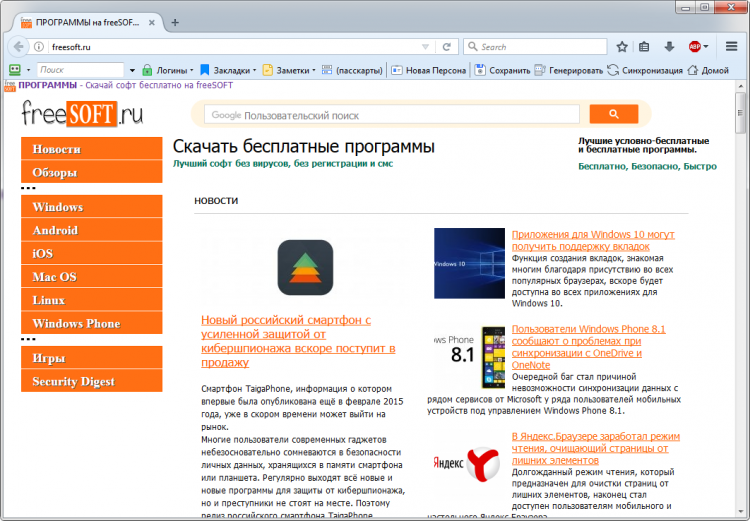Screen dimensions: 750x521
Task: Show bookmarks list icon in toolbar
Action: coord(644,47)
